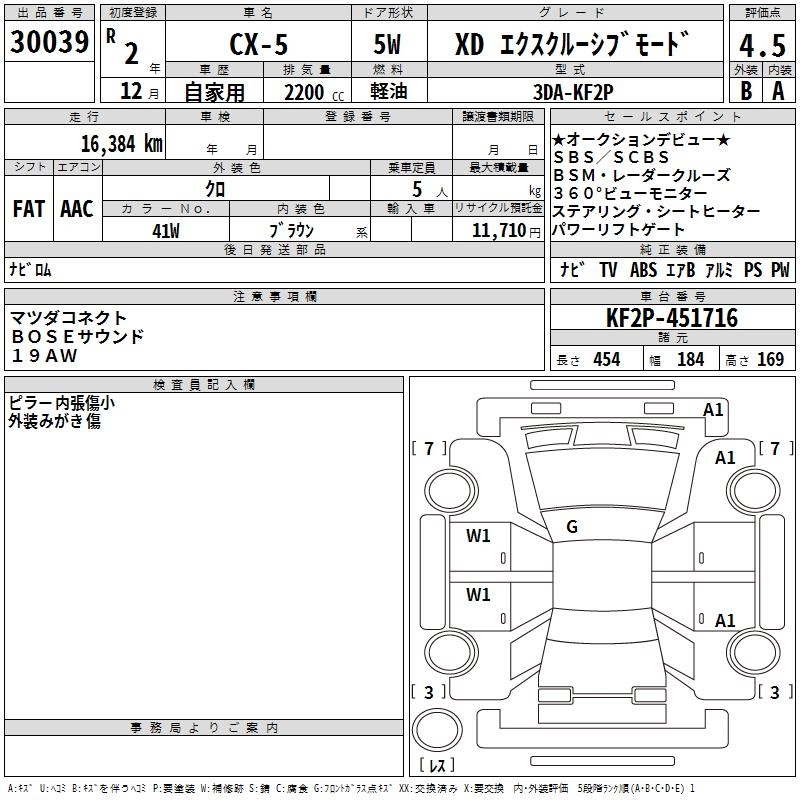Image resolution: width=800 pixels, height=800 pixels.
Task: Click ABS in genuine equipment row
Action: (643, 269)
